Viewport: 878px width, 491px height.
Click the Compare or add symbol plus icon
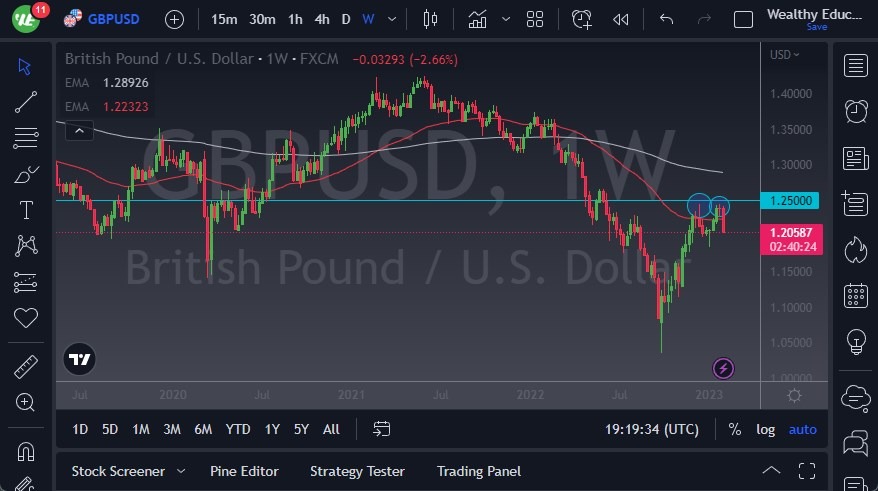(x=174, y=19)
